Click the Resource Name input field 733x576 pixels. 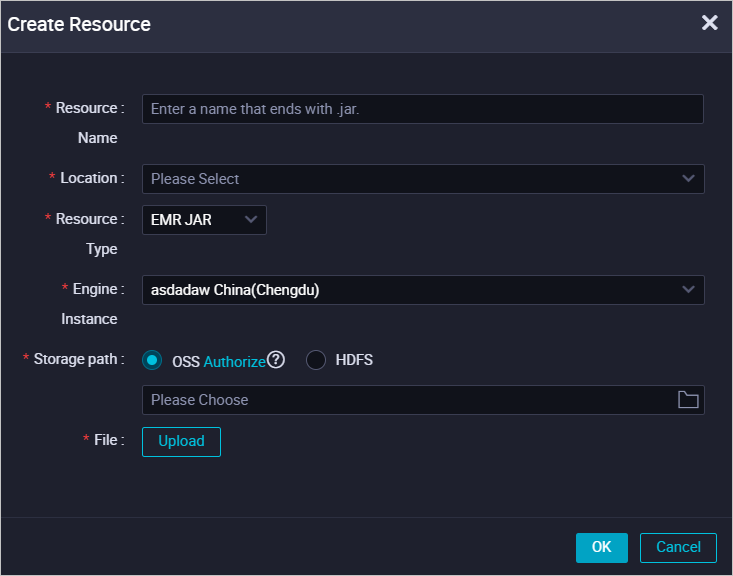coord(423,109)
